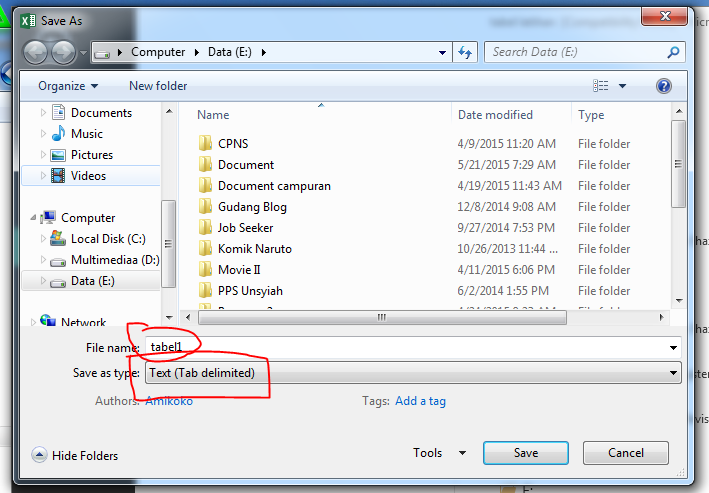
Task: Click the Excel icon in the title bar
Action: point(28,21)
